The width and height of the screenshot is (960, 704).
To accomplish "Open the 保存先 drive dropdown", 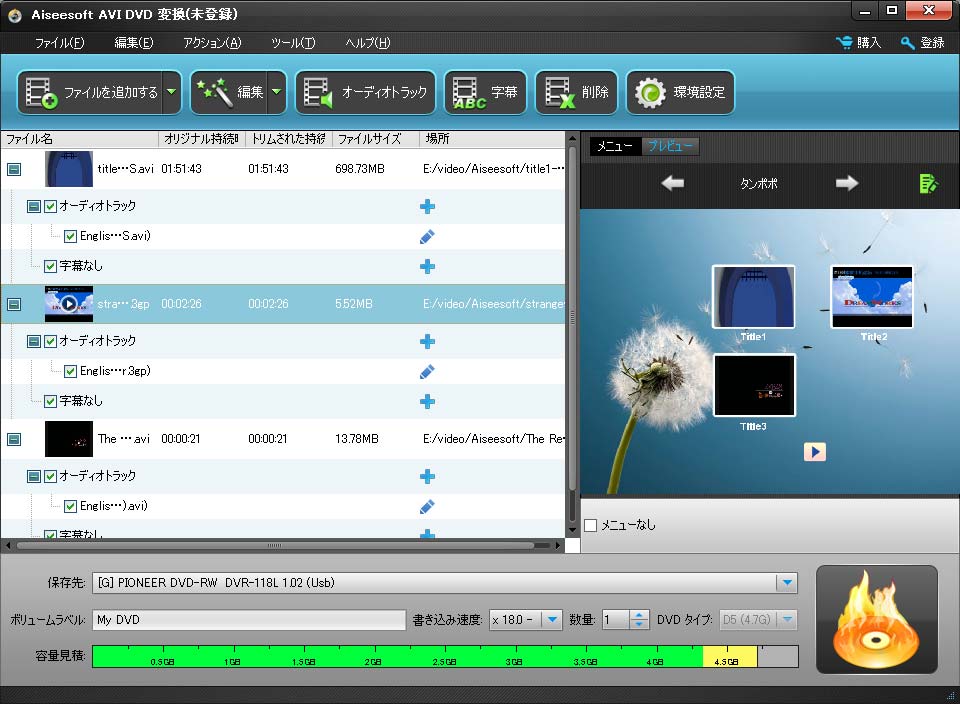I will click(787, 583).
